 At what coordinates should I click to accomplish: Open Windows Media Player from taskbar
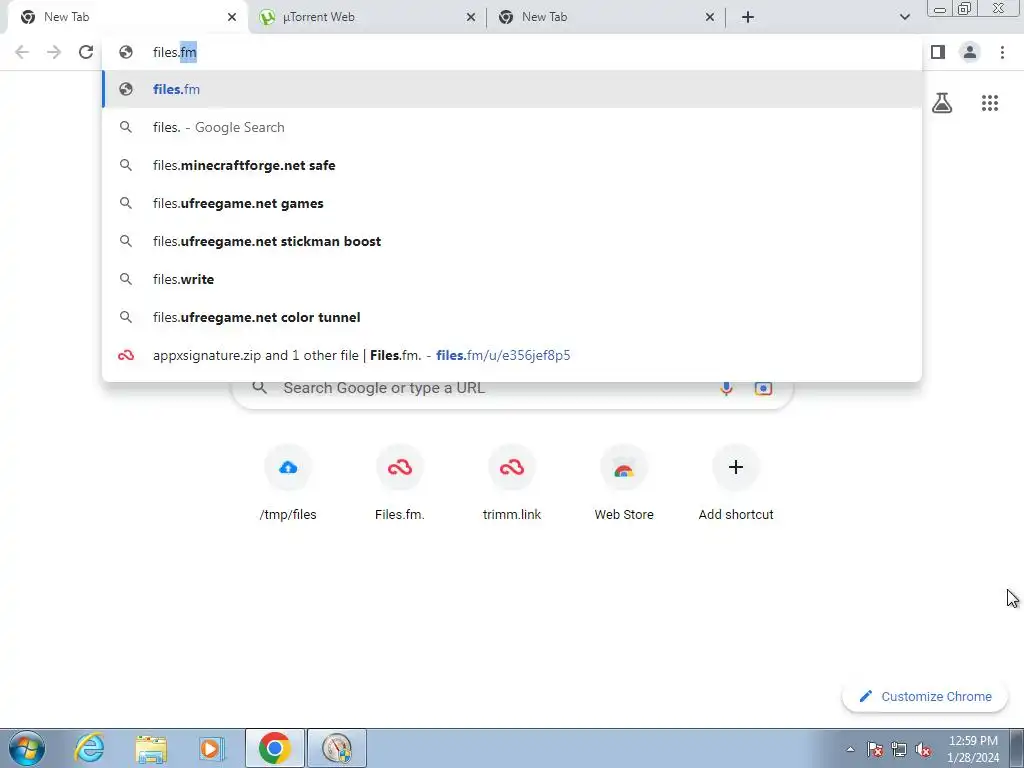pyautogui.click(x=212, y=748)
